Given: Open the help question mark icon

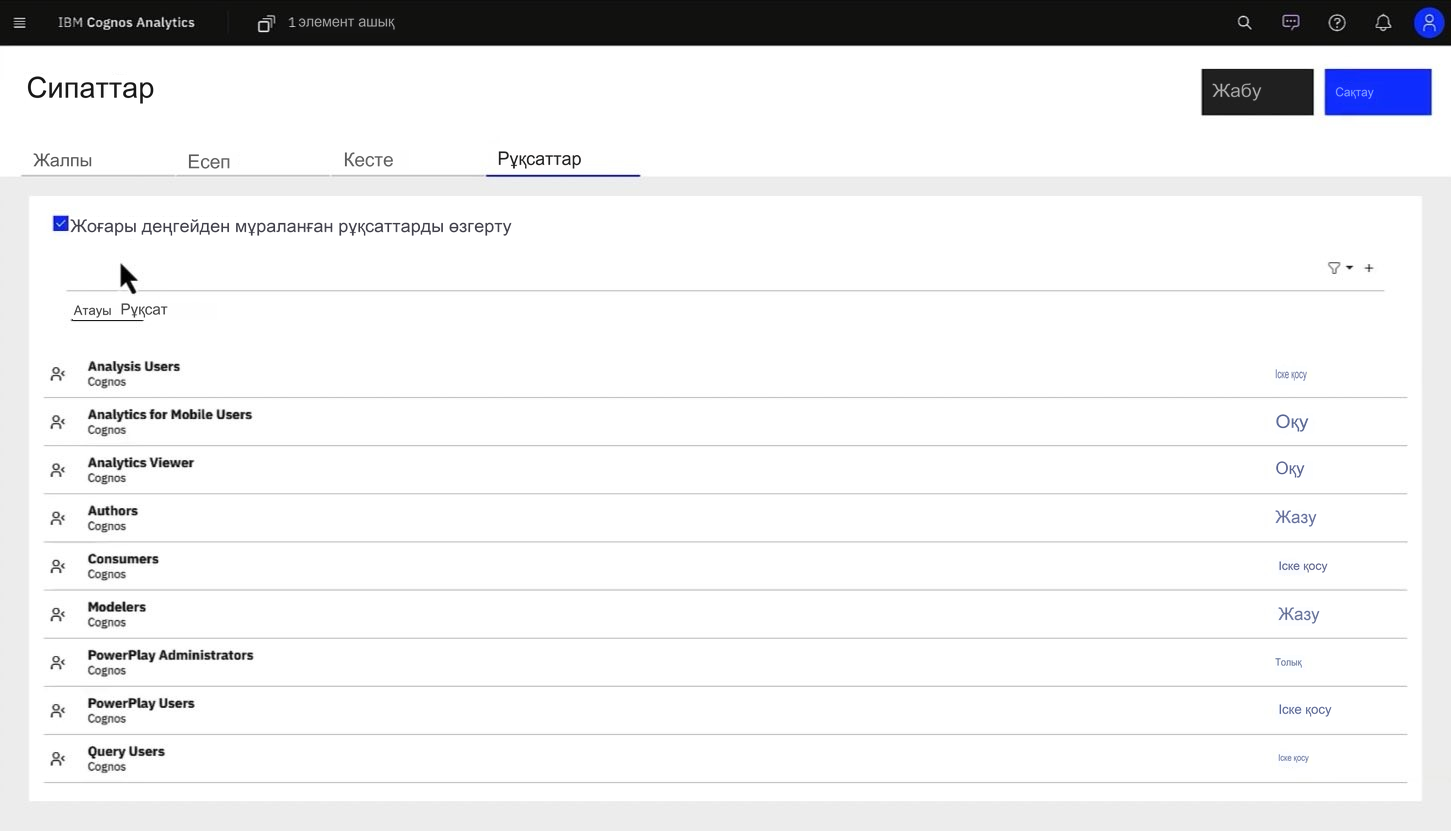Looking at the screenshot, I should point(1337,22).
